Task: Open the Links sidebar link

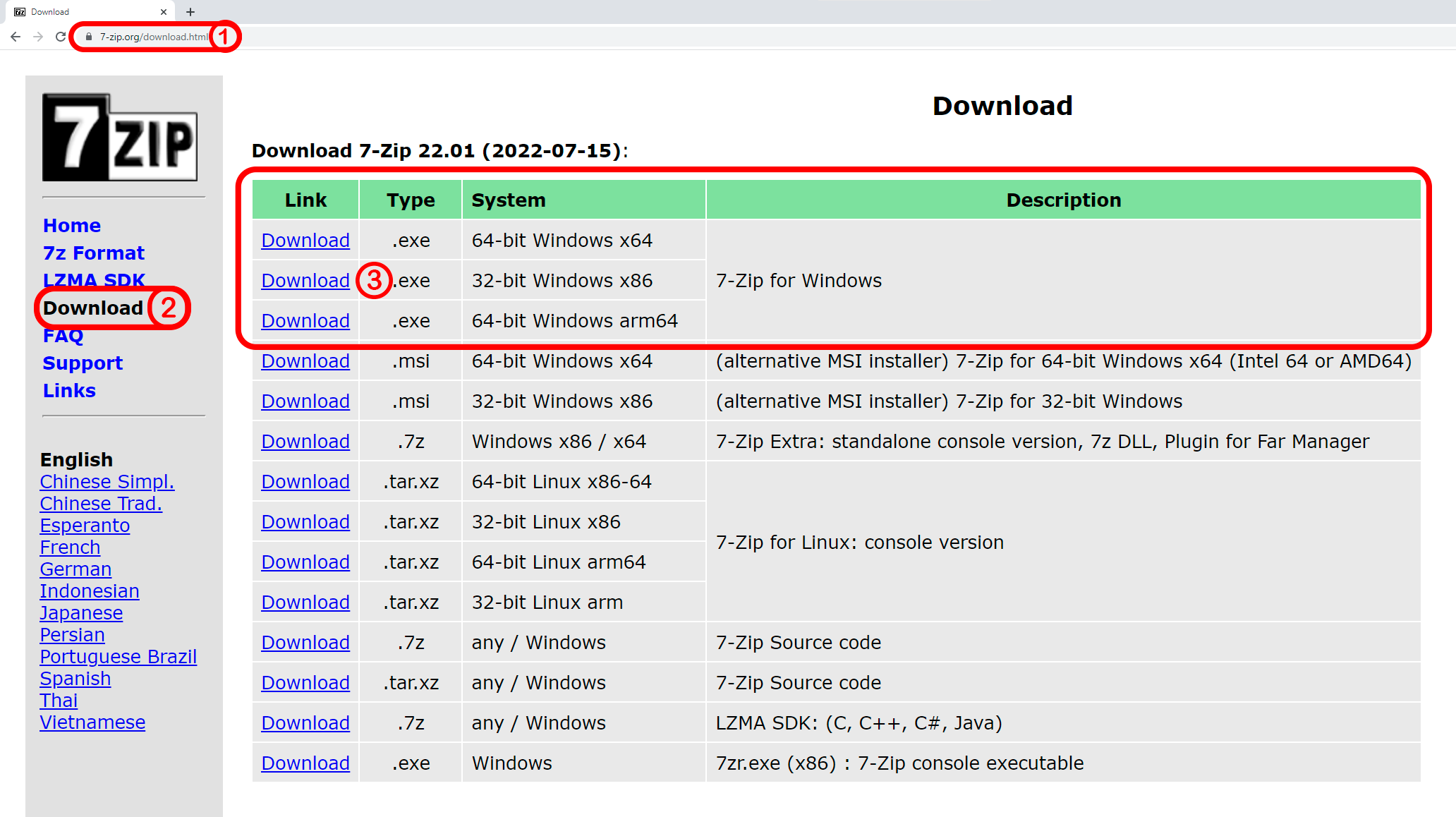Action: pyautogui.click(x=69, y=391)
